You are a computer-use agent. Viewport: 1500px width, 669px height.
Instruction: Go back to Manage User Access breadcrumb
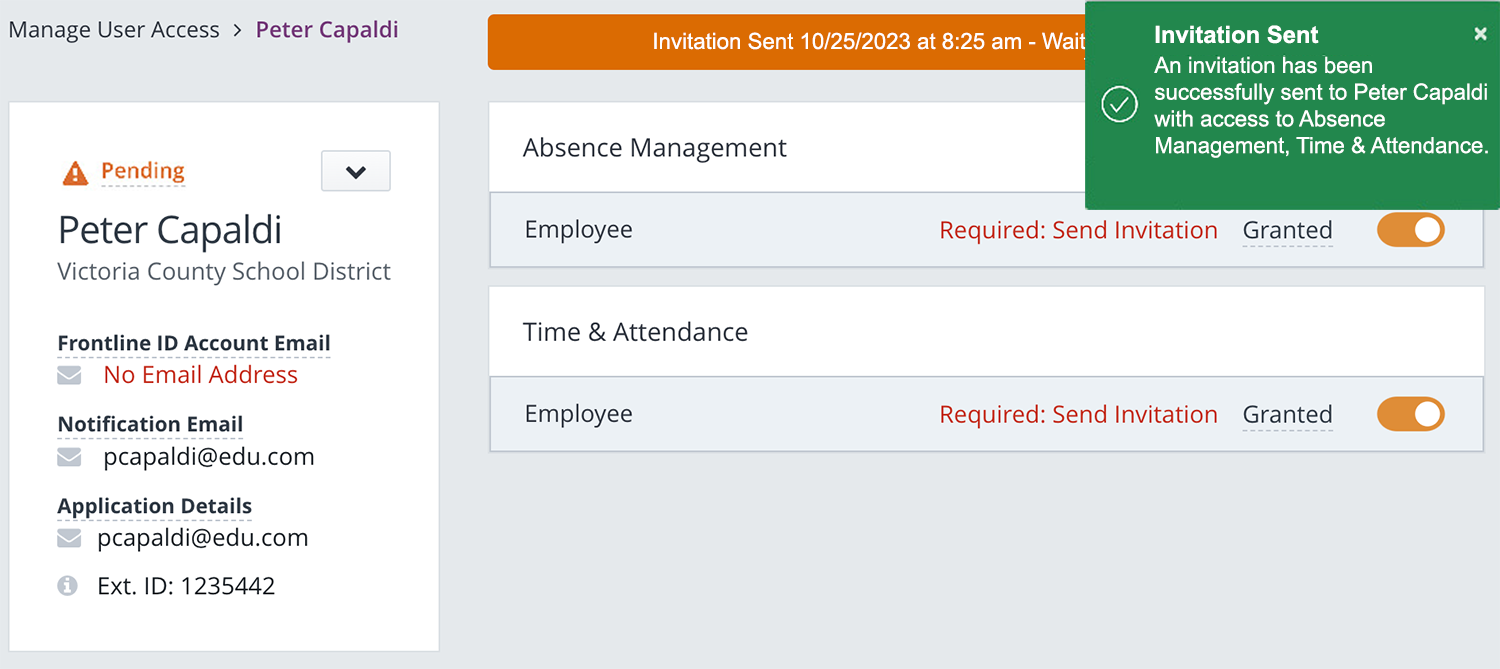click(114, 30)
